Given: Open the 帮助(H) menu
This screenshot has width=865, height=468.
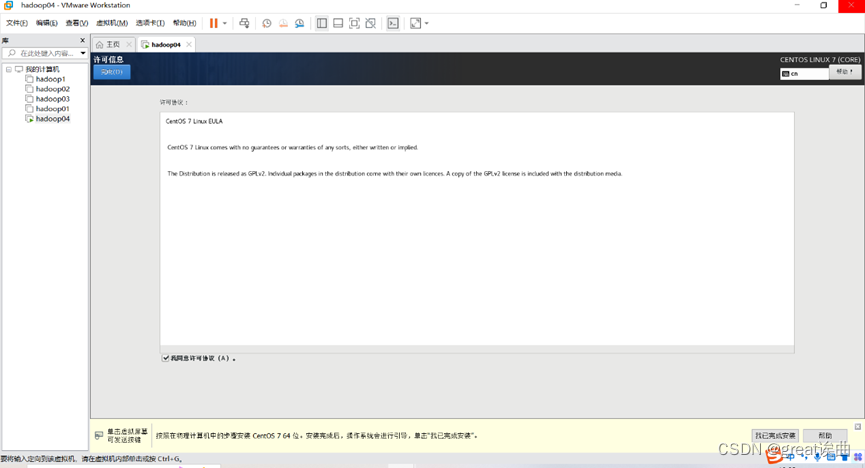Looking at the screenshot, I should (x=184, y=23).
